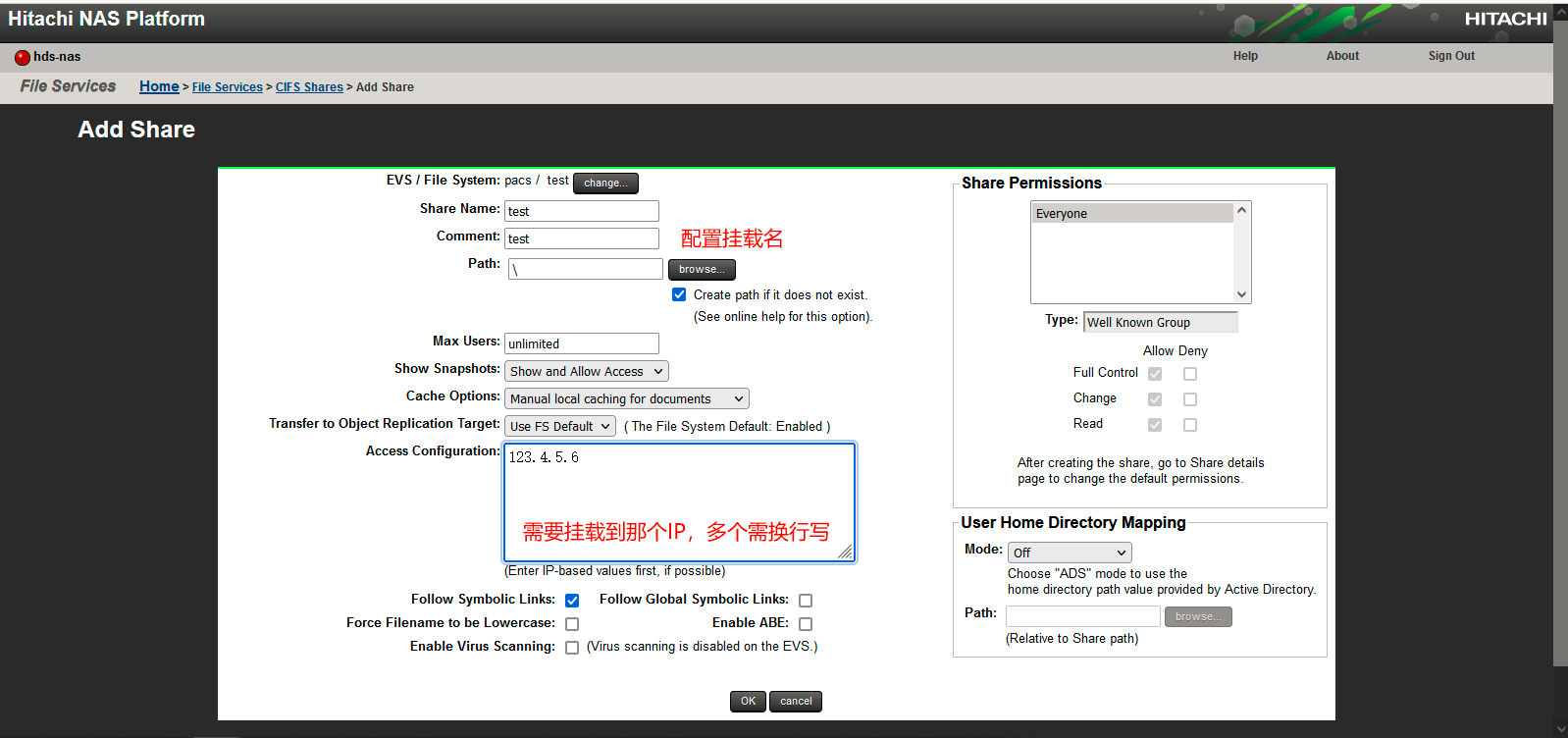The width and height of the screenshot is (1568, 738).
Task: Click Read Allow checkbox
Action: 1155,425
